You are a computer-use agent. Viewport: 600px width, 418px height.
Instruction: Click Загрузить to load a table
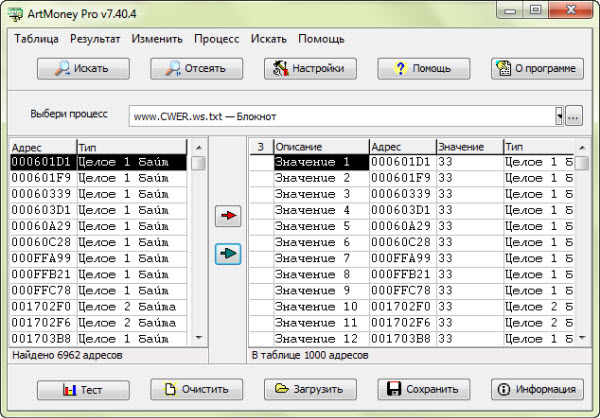[x=310, y=389]
